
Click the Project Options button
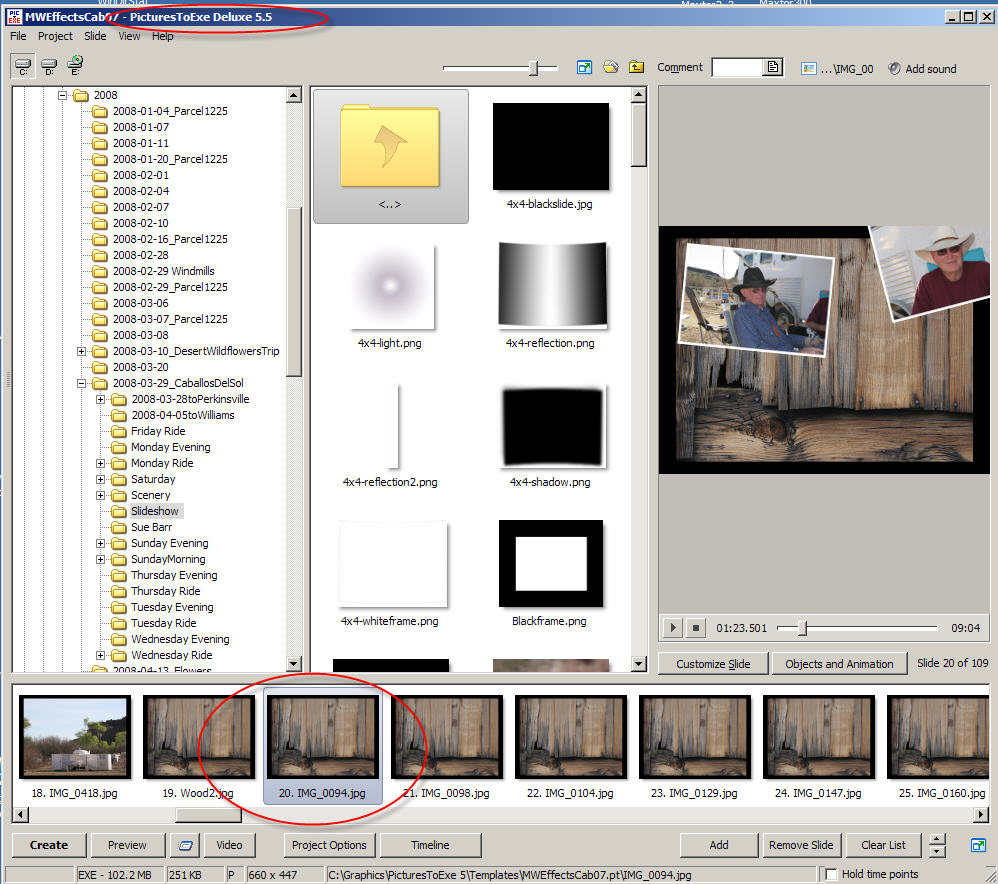(329, 845)
